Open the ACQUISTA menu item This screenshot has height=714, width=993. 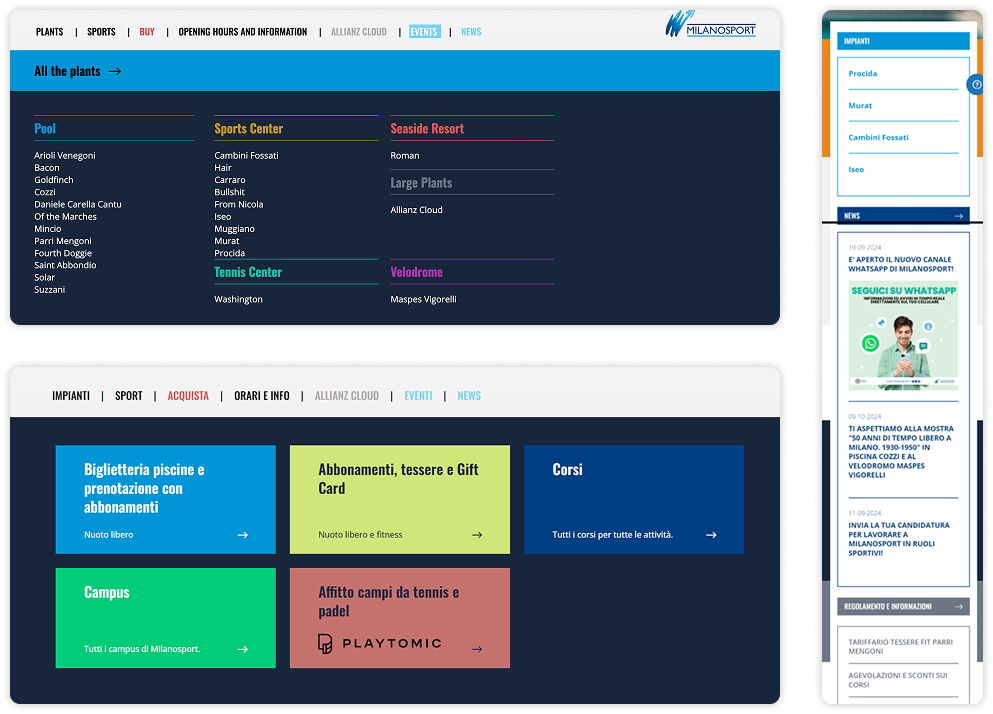click(x=188, y=395)
